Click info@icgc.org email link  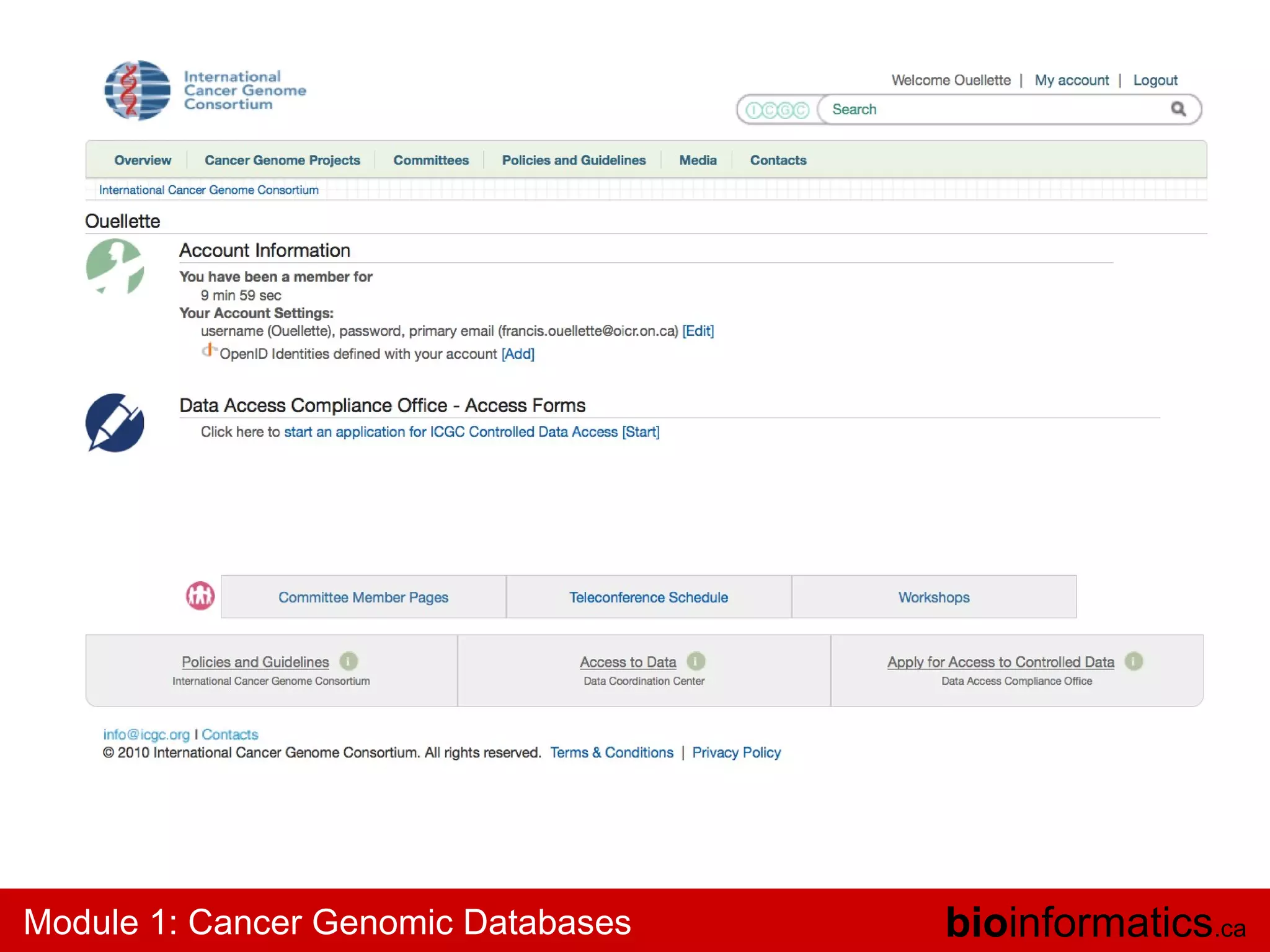(146, 734)
